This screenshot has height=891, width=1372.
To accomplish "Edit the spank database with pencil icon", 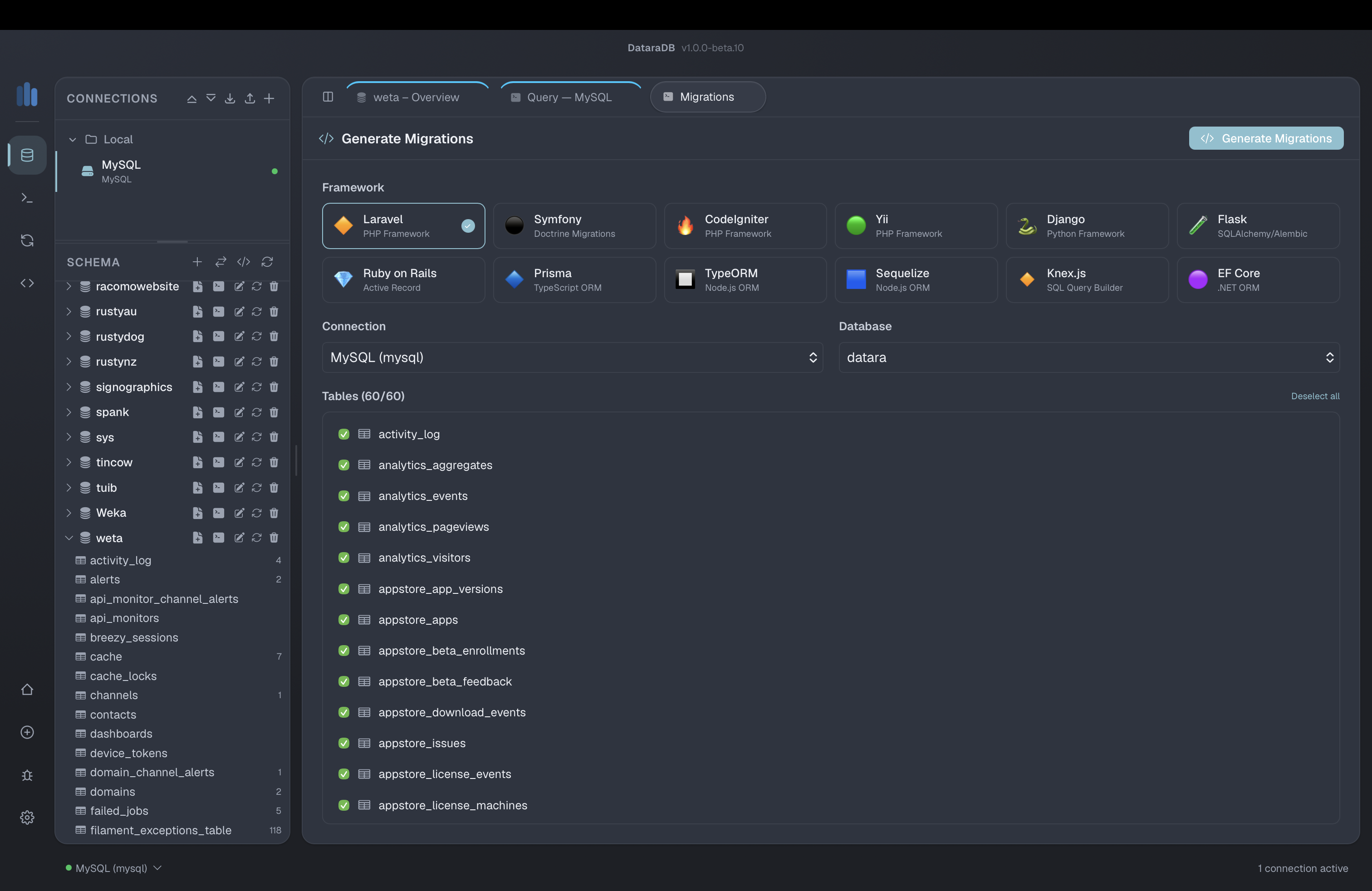I will 239,412.
